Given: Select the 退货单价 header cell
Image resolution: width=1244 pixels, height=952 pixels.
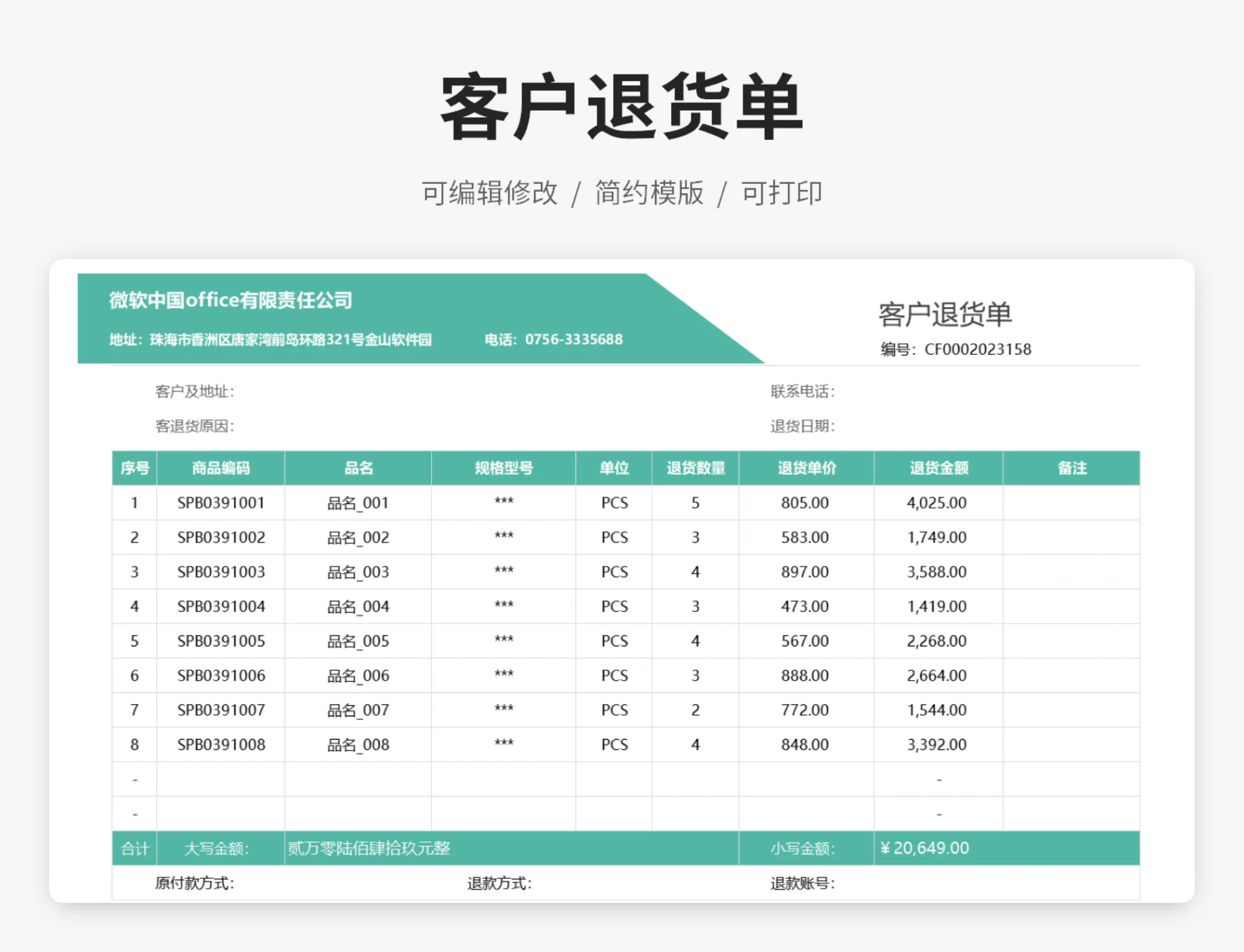Looking at the screenshot, I should point(806,468).
